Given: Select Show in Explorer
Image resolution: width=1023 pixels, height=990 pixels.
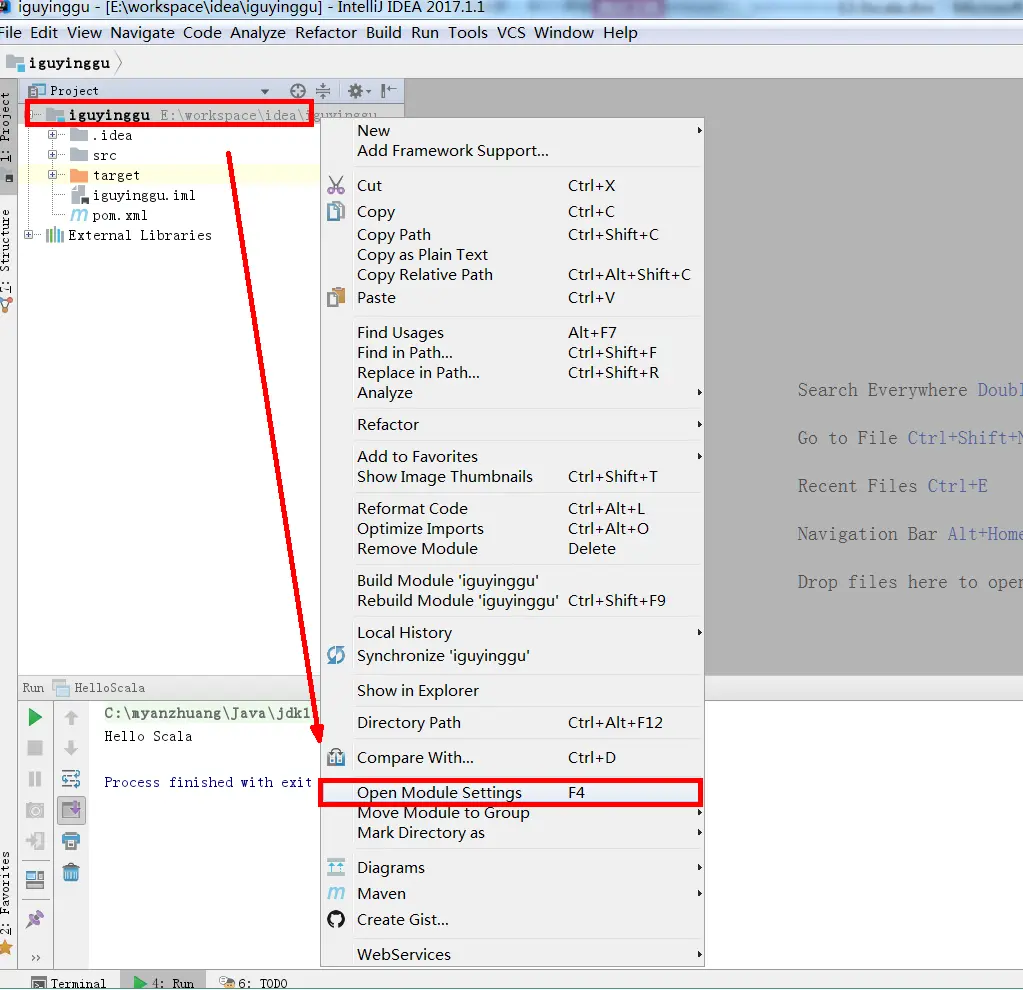Looking at the screenshot, I should pyautogui.click(x=512, y=690).
